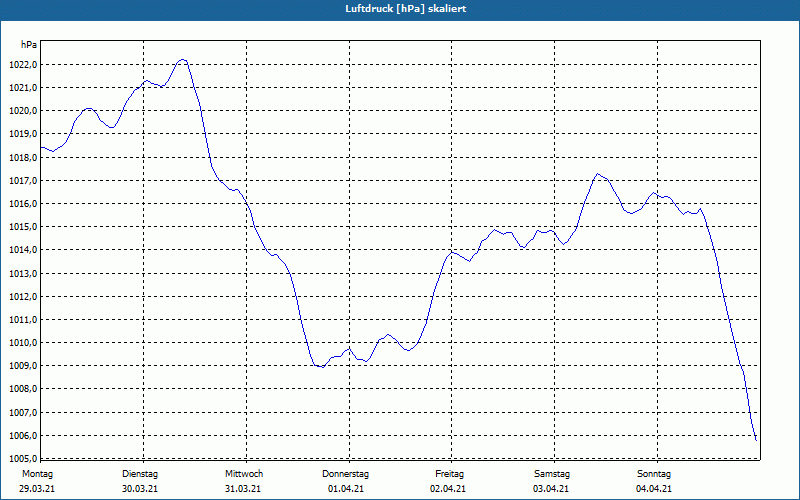Click the 1016,0 y-axis label
The image size is (800, 500).
click(x=23, y=204)
